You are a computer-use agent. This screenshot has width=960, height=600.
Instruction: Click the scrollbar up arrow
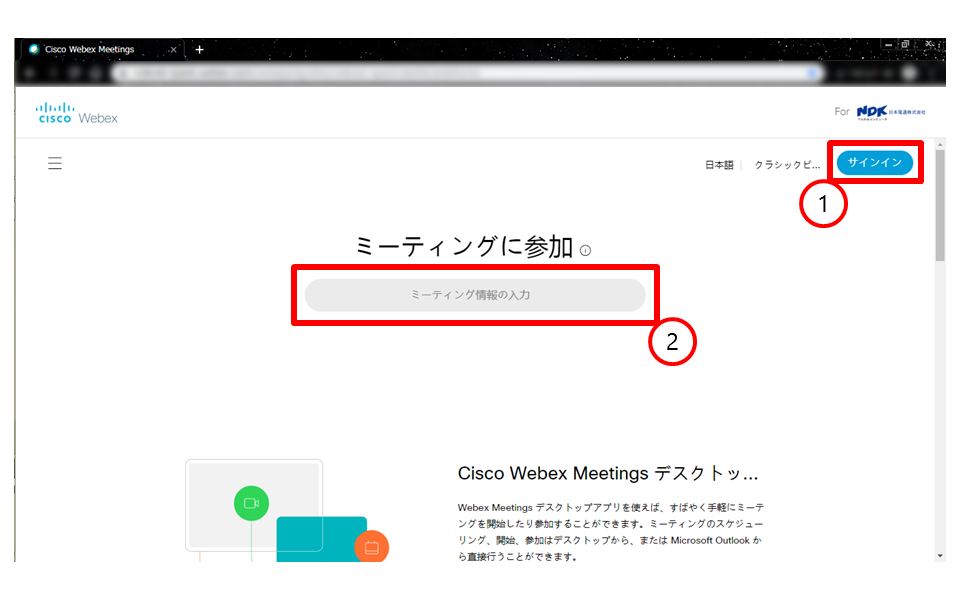coord(940,145)
